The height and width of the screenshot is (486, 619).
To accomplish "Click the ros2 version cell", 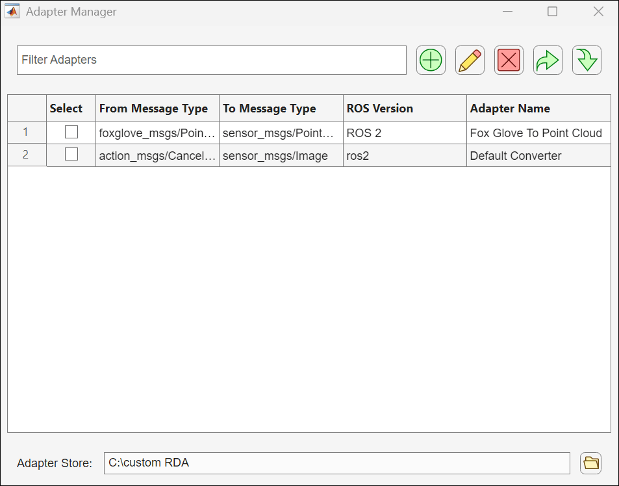I will [405, 156].
